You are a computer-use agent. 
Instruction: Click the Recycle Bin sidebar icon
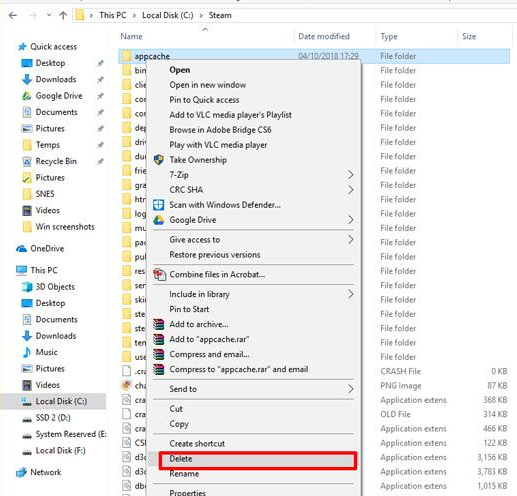click(x=27, y=161)
